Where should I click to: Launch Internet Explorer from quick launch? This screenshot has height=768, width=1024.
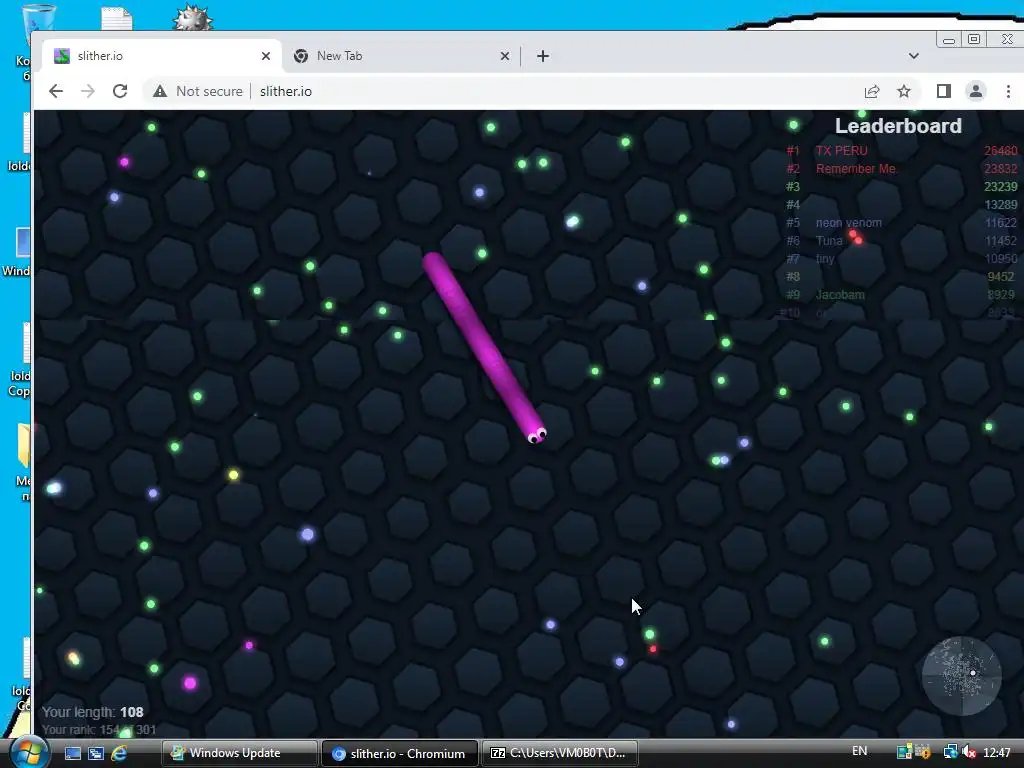pos(120,753)
